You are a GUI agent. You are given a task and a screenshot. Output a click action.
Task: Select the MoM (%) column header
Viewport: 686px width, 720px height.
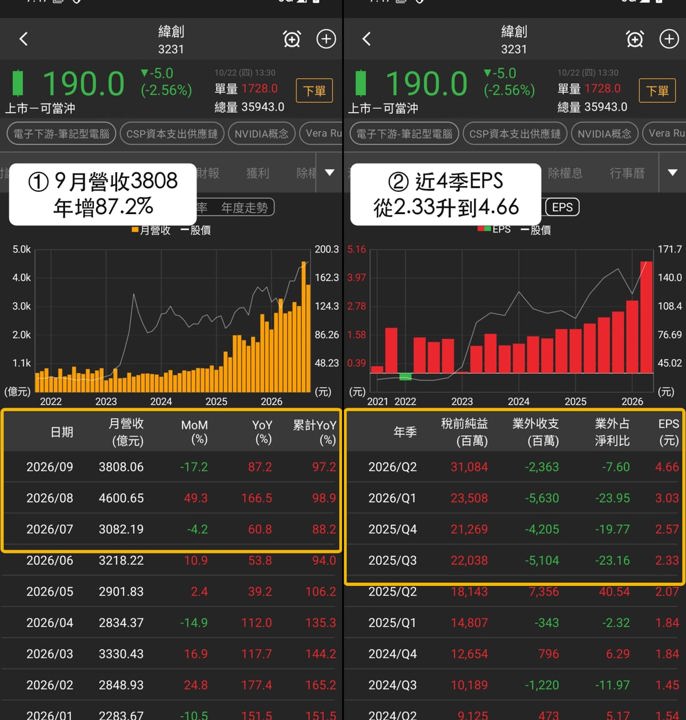pyautogui.click(x=195, y=433)
